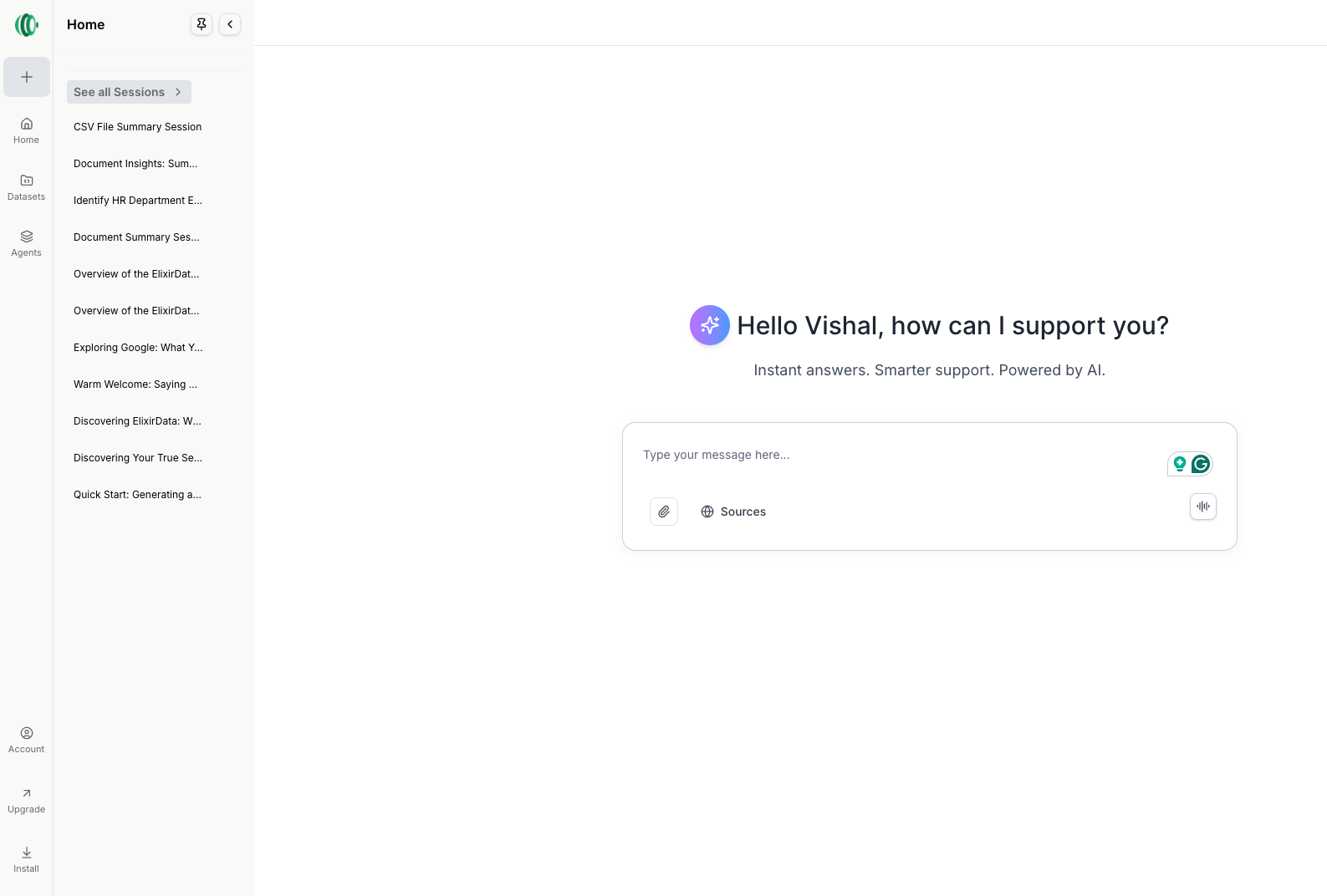Click the Install download icon
The width and height of the screenshot is (1327, 896).
click(27, 858)
